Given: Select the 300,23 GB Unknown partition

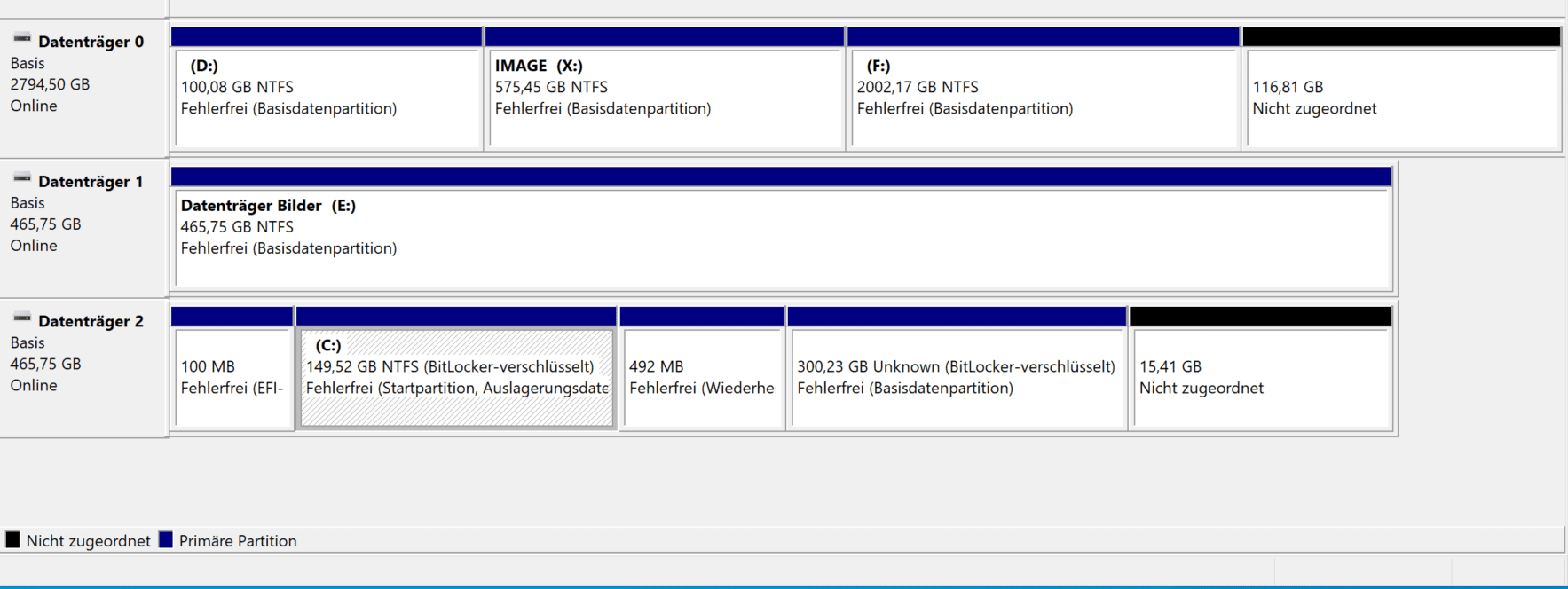Looking at the screenshot, I should pyautogui.click(x=957, y=377).
